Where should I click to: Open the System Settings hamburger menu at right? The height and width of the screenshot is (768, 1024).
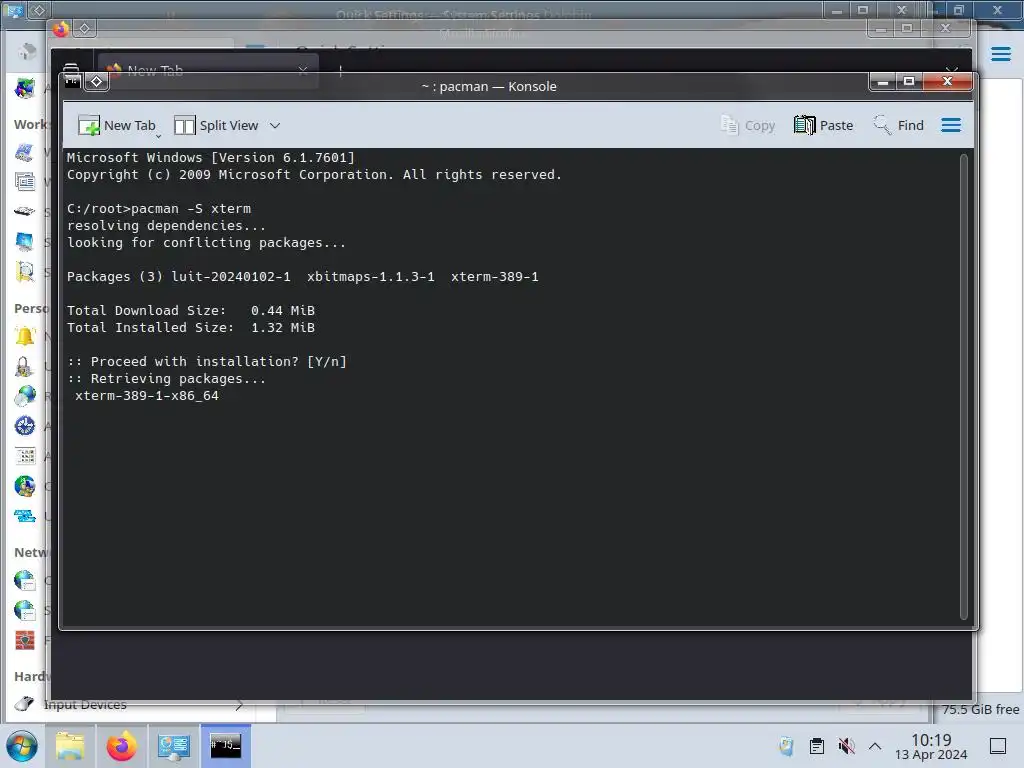click(x=1000, y=54)
